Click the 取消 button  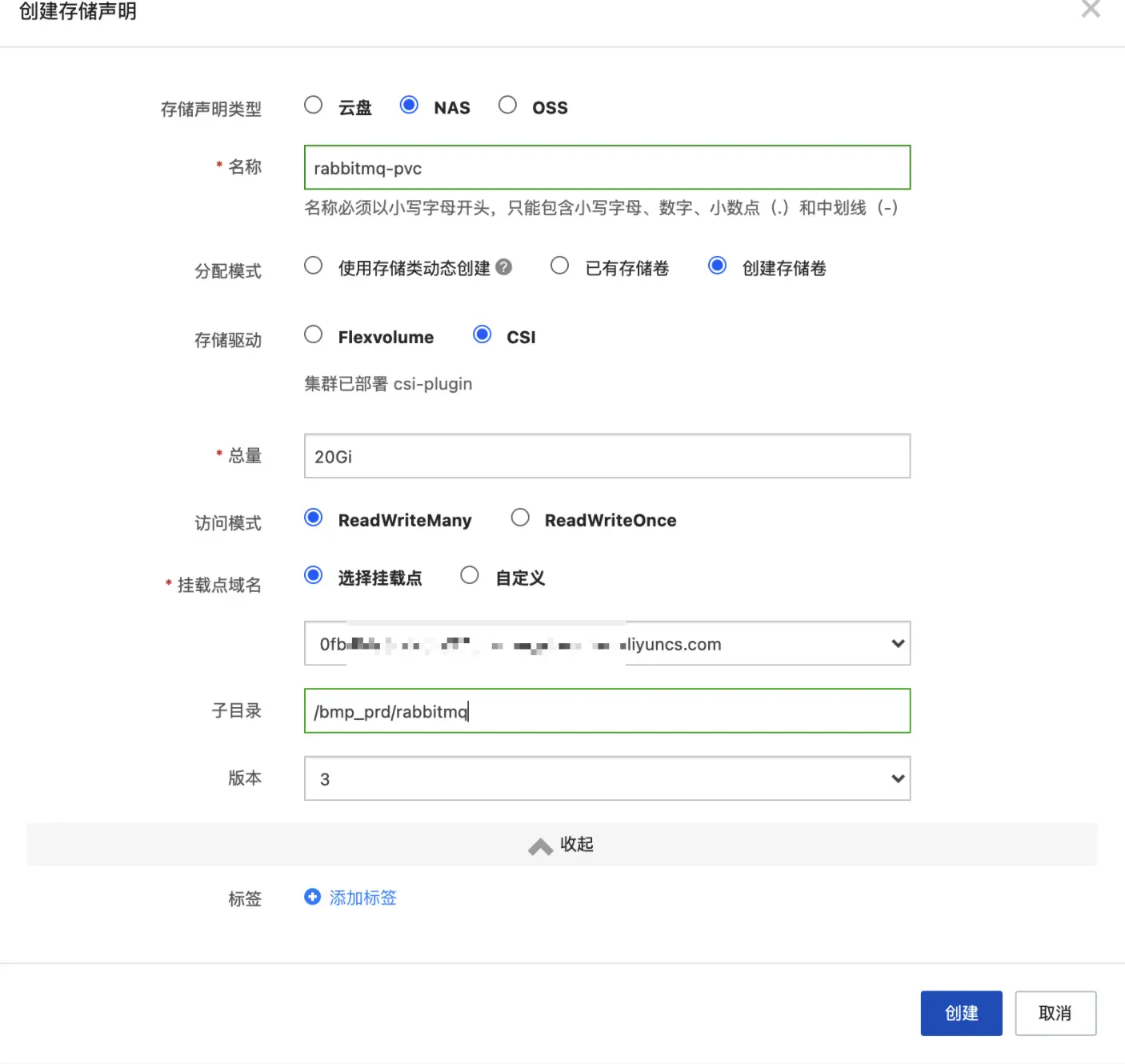click(1055, 1014)
